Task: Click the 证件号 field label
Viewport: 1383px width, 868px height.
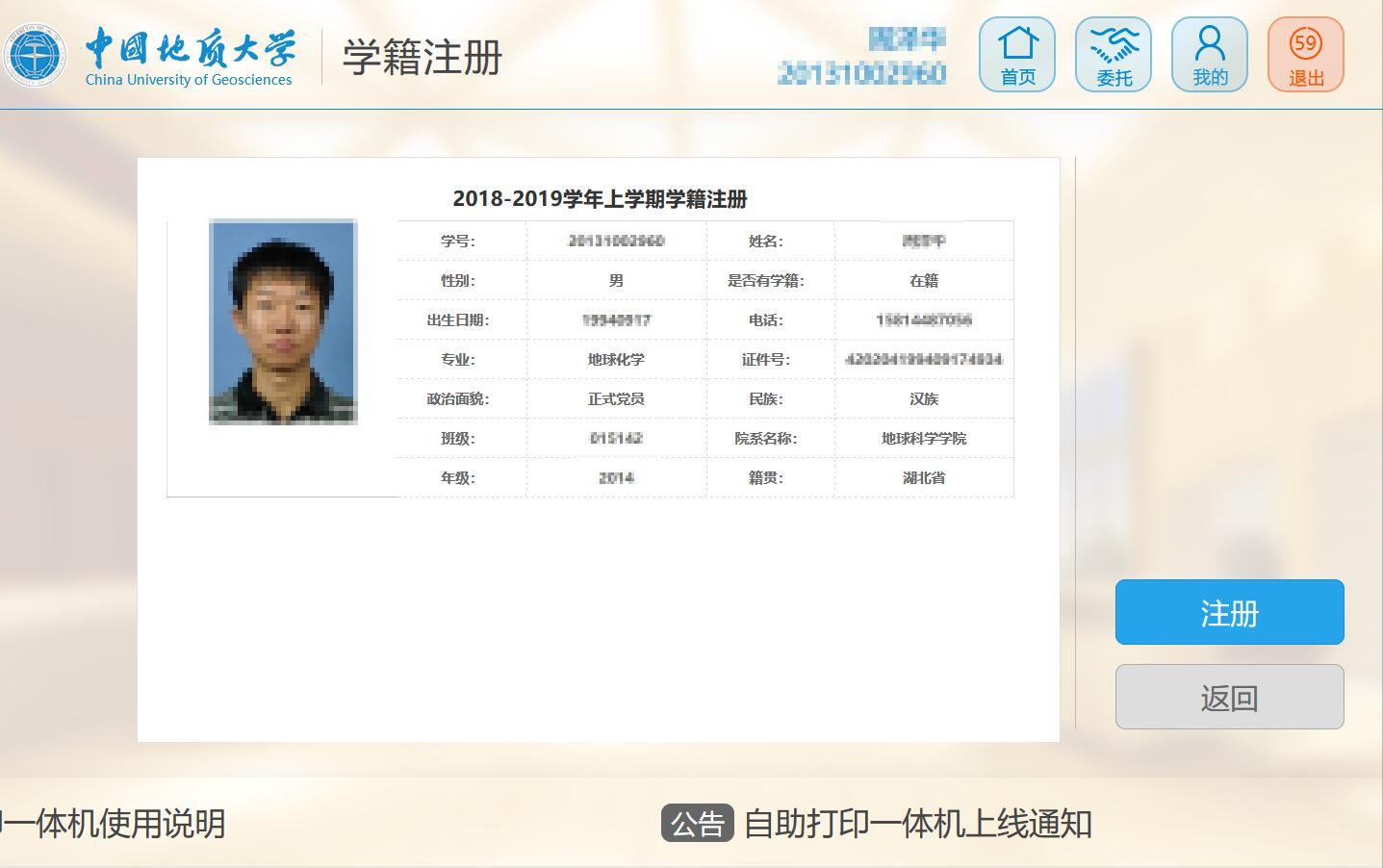Action: [x=765, y=360]
